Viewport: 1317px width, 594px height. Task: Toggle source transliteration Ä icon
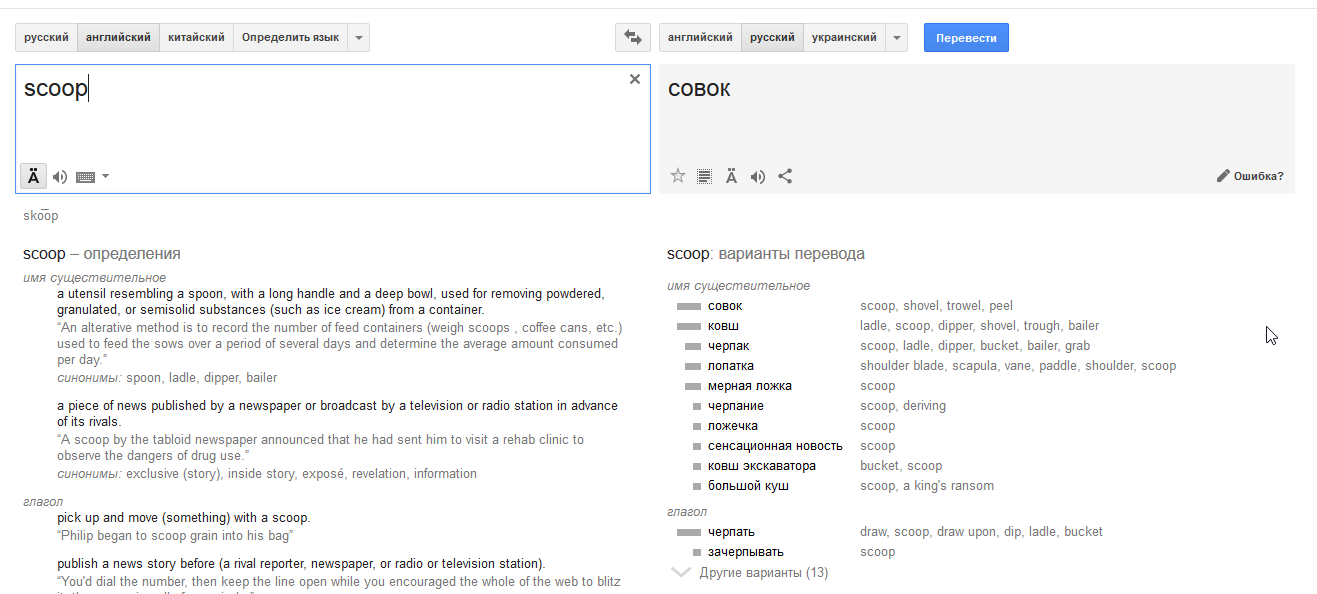pyautogui.click(x=33, y=177)
